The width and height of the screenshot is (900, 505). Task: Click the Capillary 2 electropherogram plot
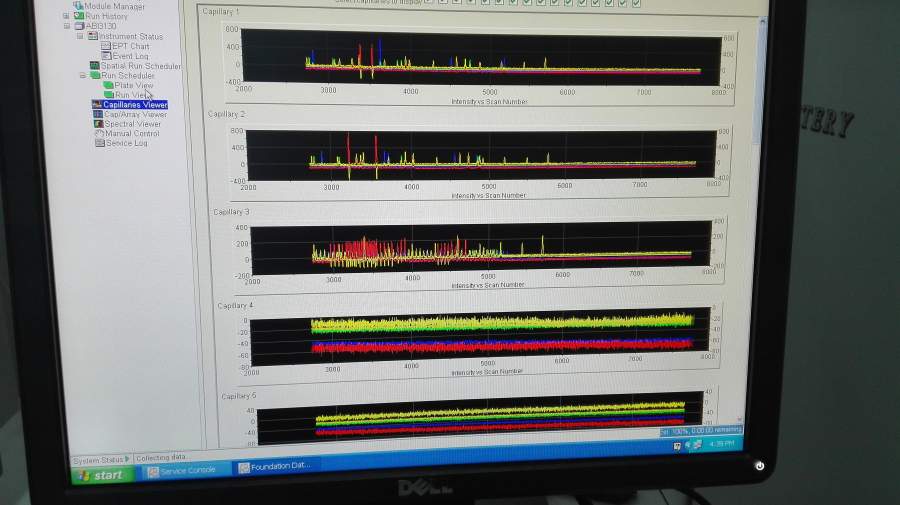[x=481, y=154]
